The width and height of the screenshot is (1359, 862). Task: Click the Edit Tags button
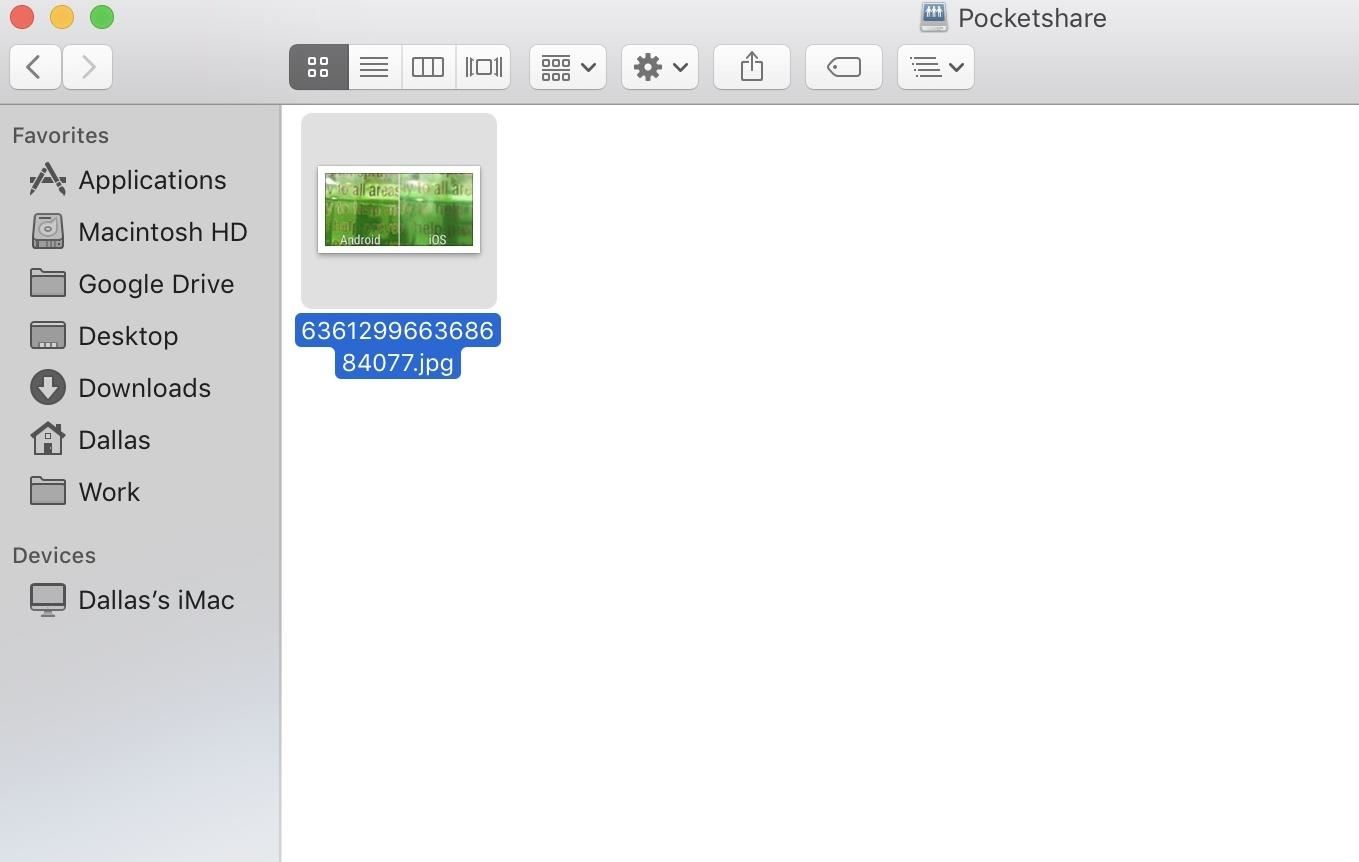844,67
